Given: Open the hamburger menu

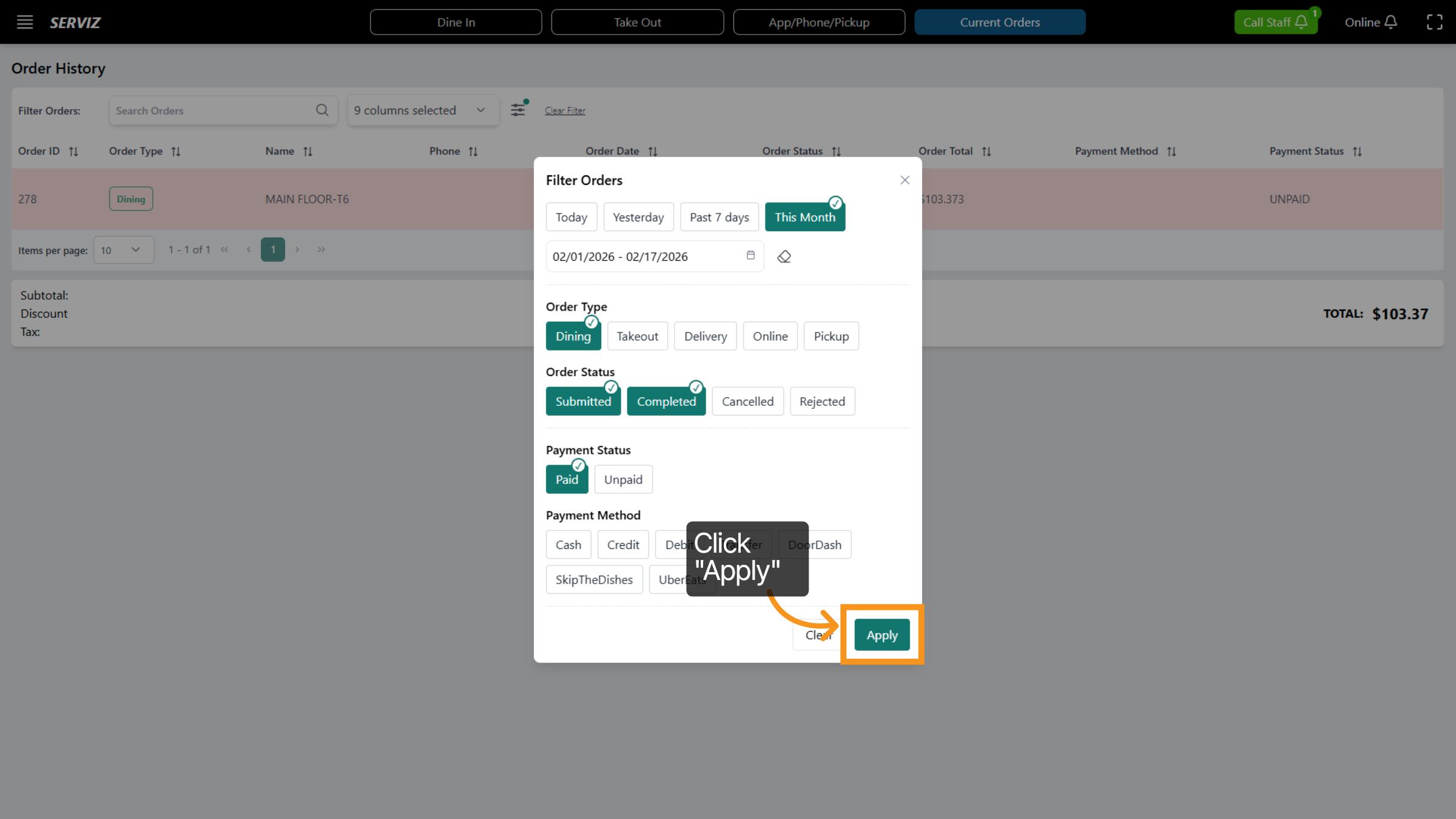Looking at the screenshot, I should [x=25, y=22].
